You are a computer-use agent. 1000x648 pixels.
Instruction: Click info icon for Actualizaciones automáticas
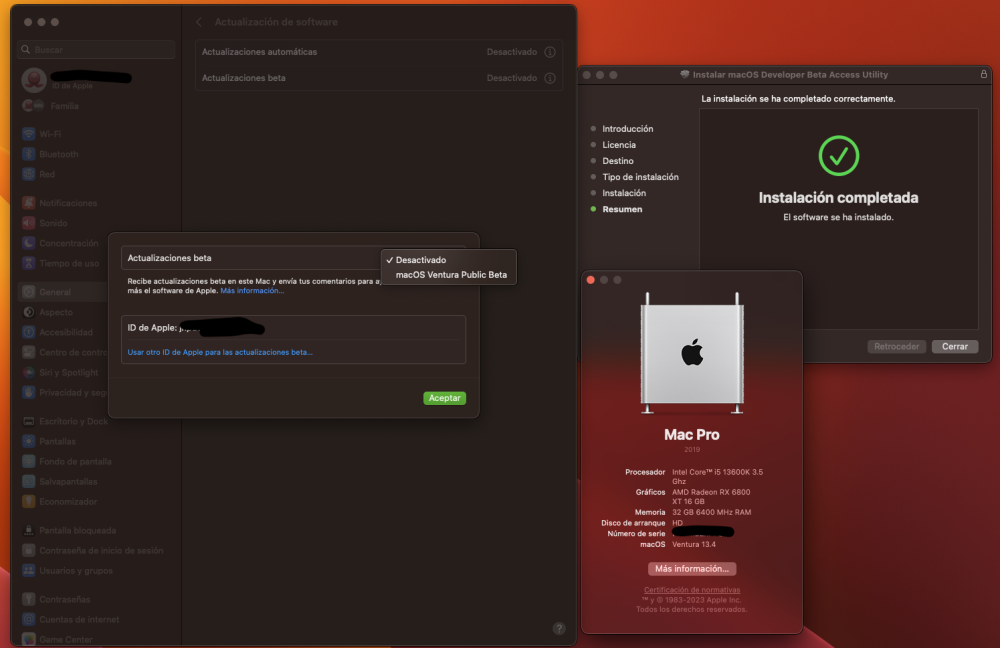click(x=550, y=52)
